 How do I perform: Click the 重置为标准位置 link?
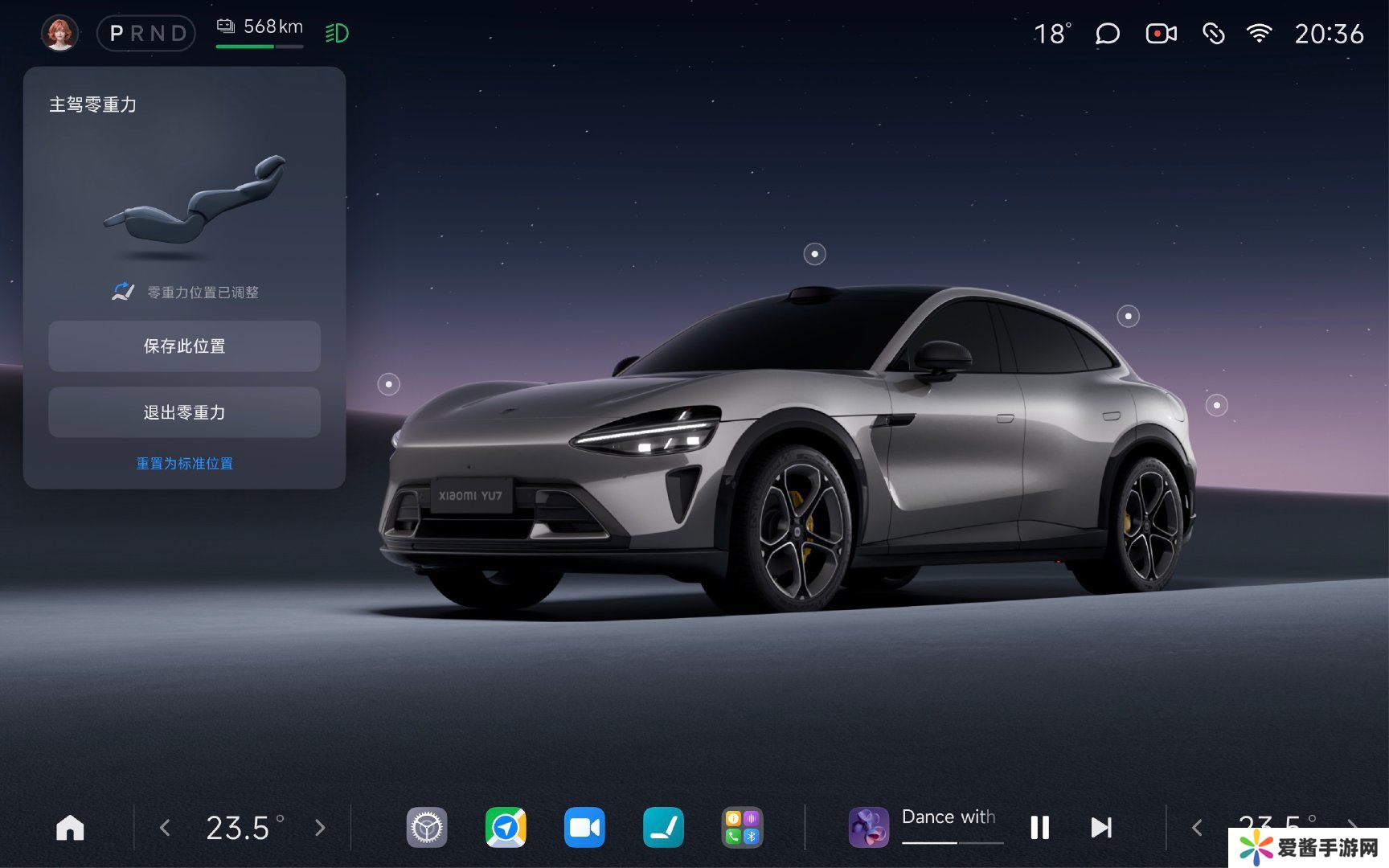184,464
